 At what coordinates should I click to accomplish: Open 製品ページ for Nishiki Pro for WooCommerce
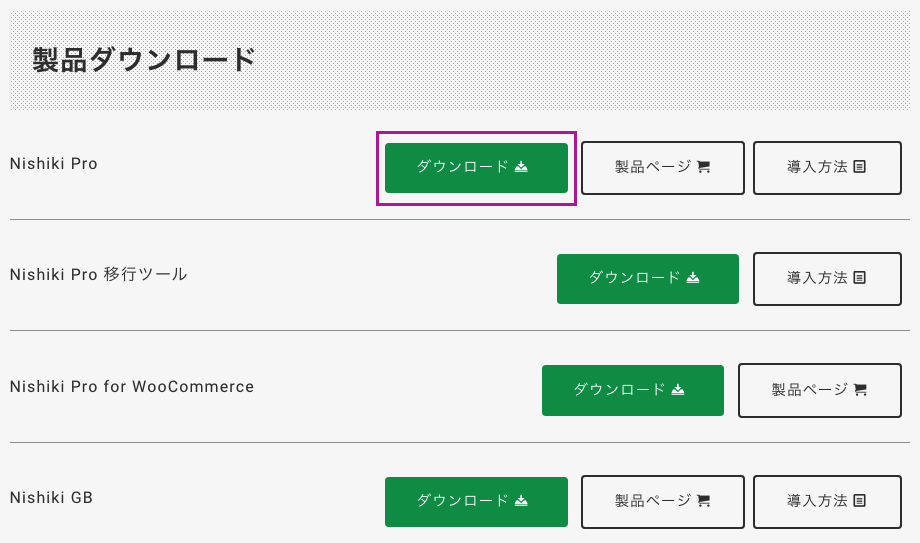tap(820, 390)
